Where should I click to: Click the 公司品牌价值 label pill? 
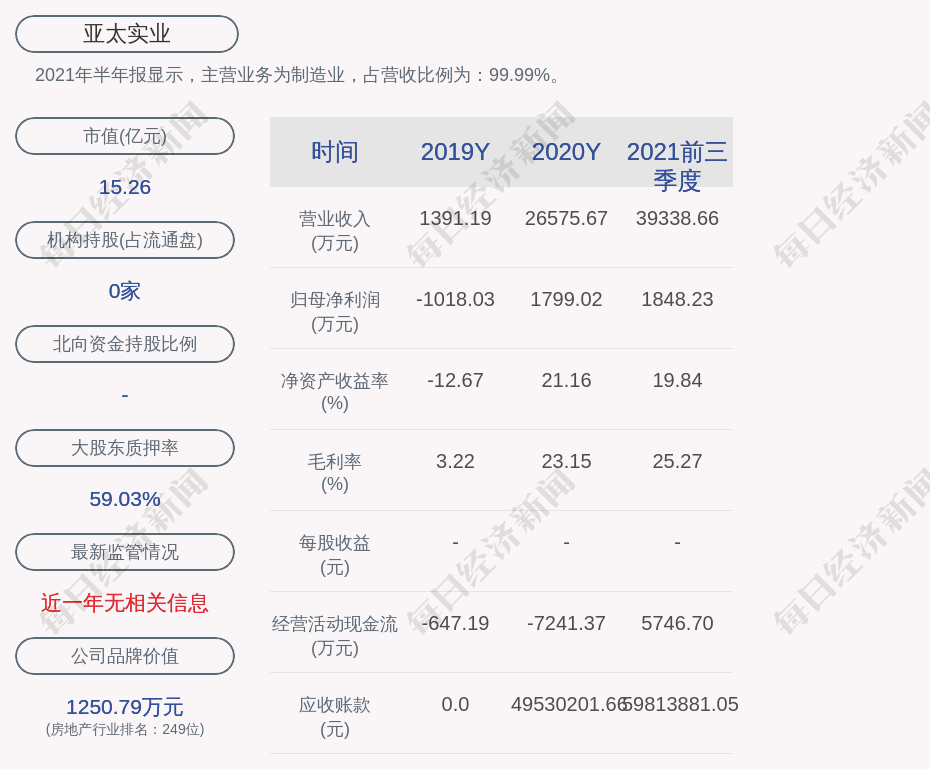point(125,656)
